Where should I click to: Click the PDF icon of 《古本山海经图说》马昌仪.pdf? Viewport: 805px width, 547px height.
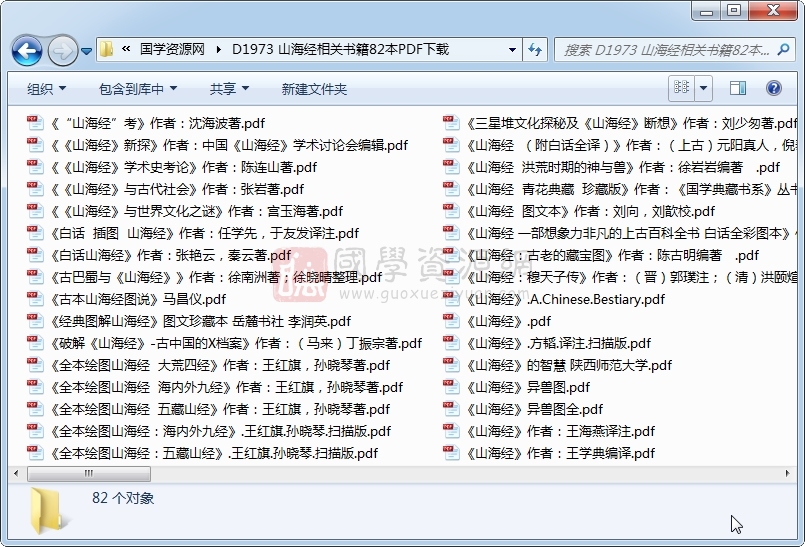(x=35, y=299)
